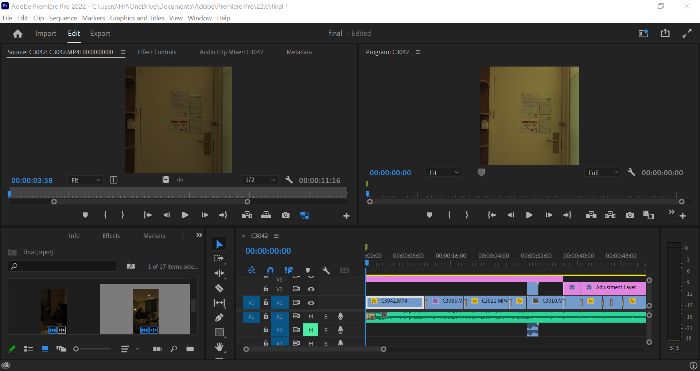Screen dimensions: 700x371
Task: Toggle Linked Selection in timeline header
Action: point(289,270)
